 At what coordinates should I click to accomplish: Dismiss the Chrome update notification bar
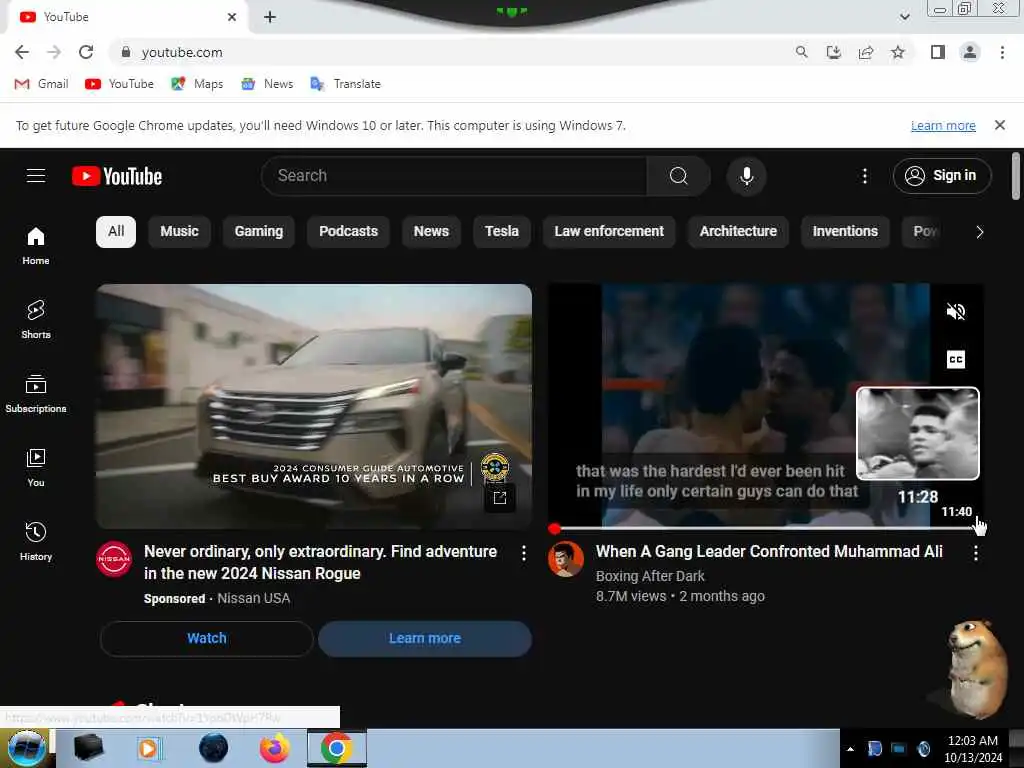coord(999,125)
